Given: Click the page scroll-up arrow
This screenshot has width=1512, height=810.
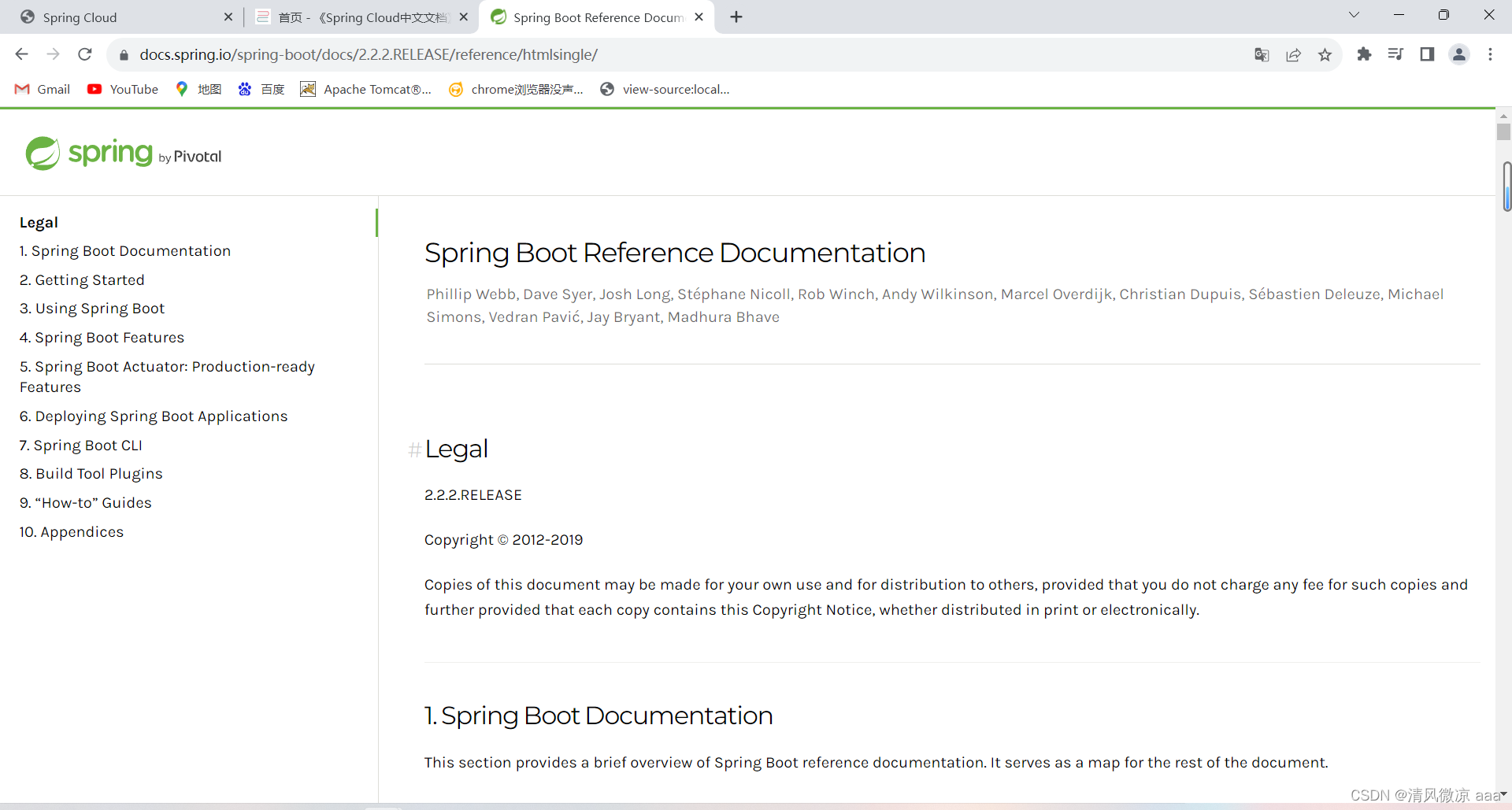Looking at the screenshot, I should click(x=1503, y=116).
